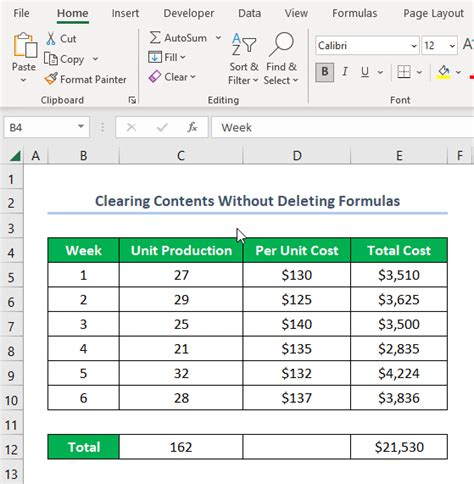The height and width of the screenshot is (484, 474).
Task: Select the Per Unit Cost header cell
Action: [x=297, y=250]
